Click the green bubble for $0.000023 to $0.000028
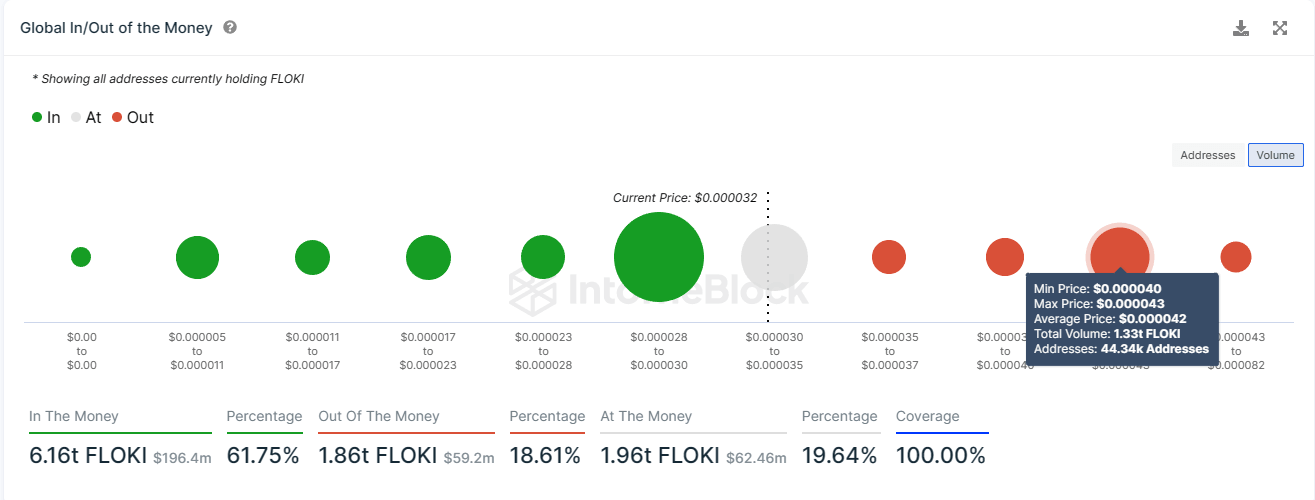The height and width of the screenshot is (500, 1315). coord(543,257)
